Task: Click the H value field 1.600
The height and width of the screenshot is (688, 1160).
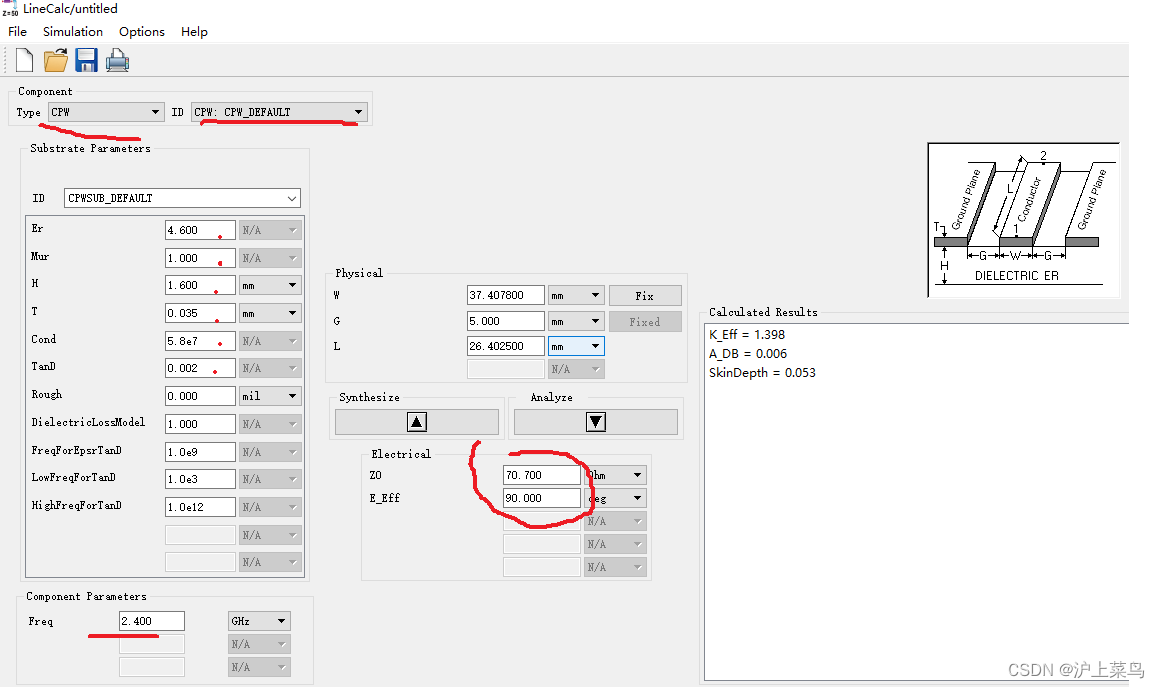Action: coord(200,285)
